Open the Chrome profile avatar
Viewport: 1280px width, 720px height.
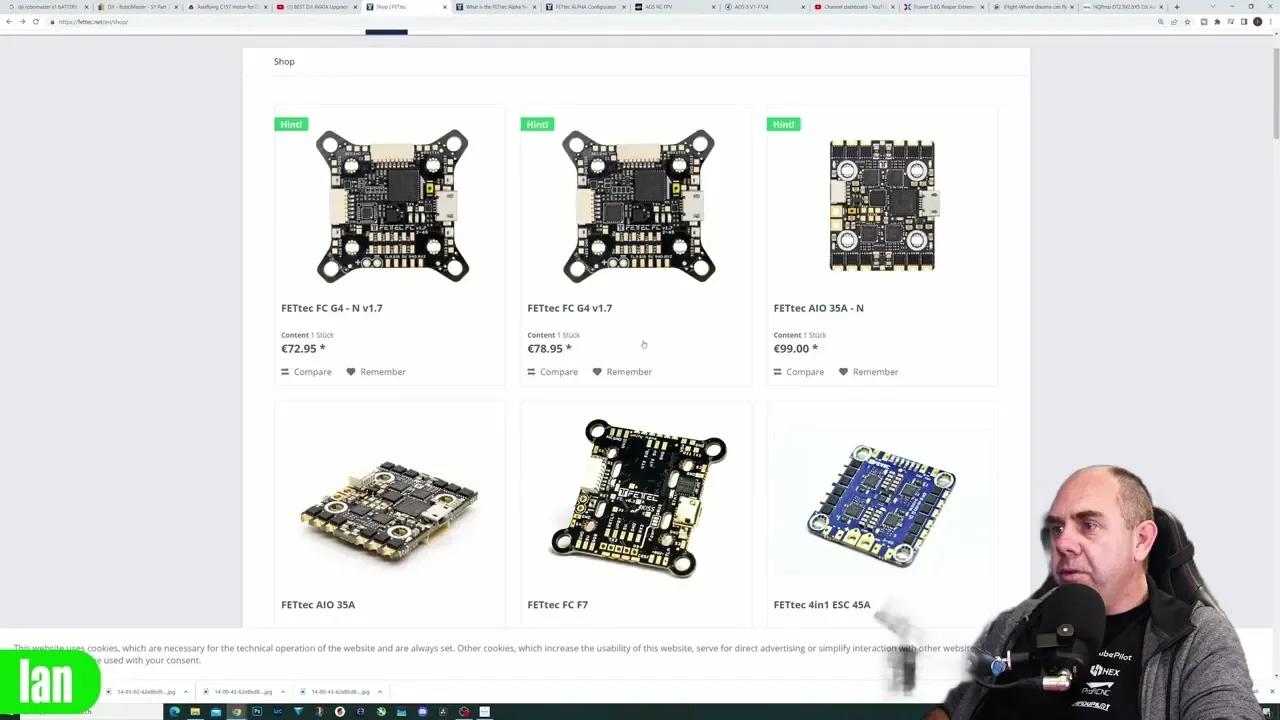click(1258, 22)
